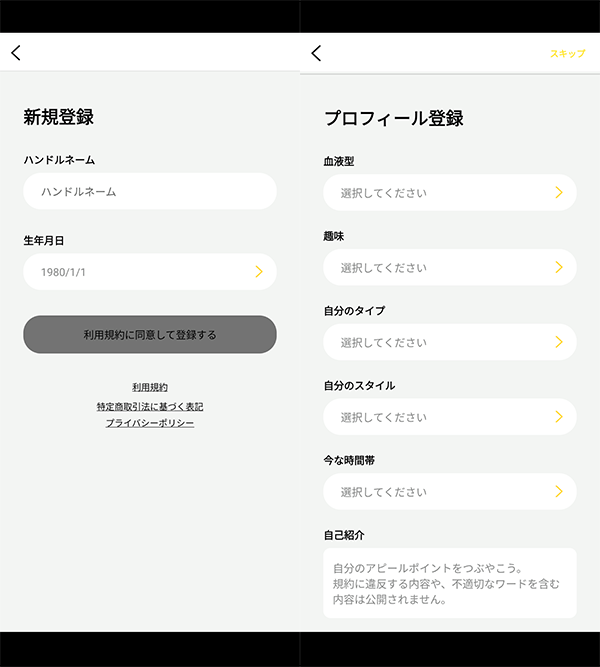Click the 自己紹介 label
The height and width of the screenshot is (667, 600).
(x=344, y=535)
